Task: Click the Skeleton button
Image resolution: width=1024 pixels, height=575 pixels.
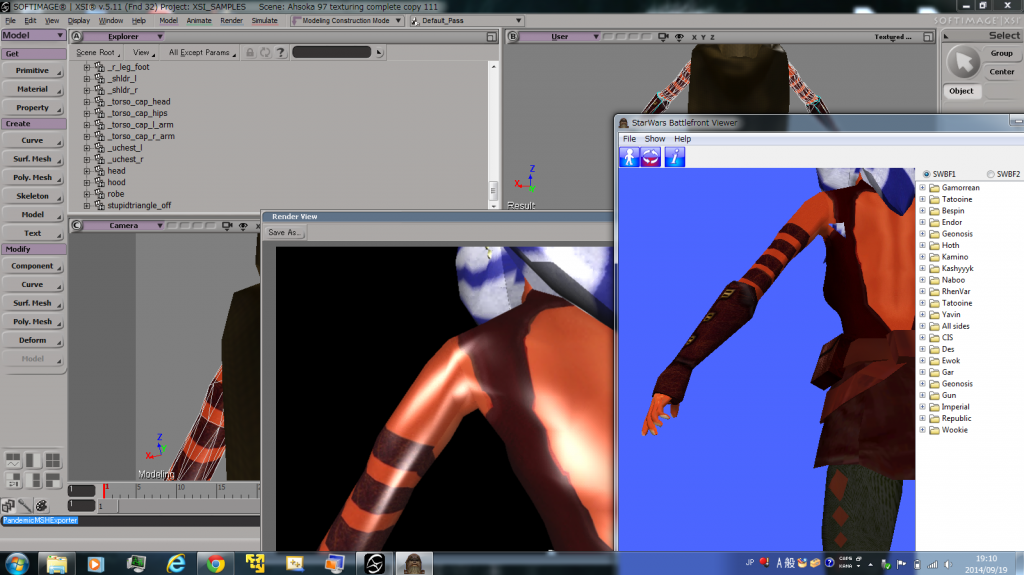Action: [x=33, y=196]
